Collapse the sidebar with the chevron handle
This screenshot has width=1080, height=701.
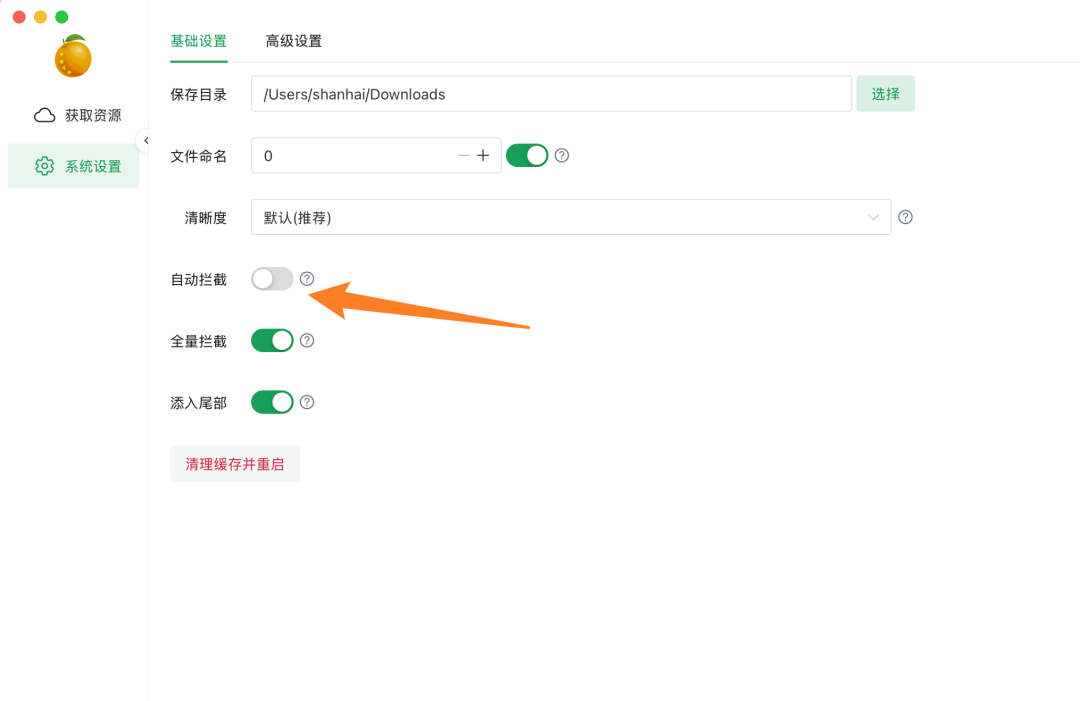point(146,141)
